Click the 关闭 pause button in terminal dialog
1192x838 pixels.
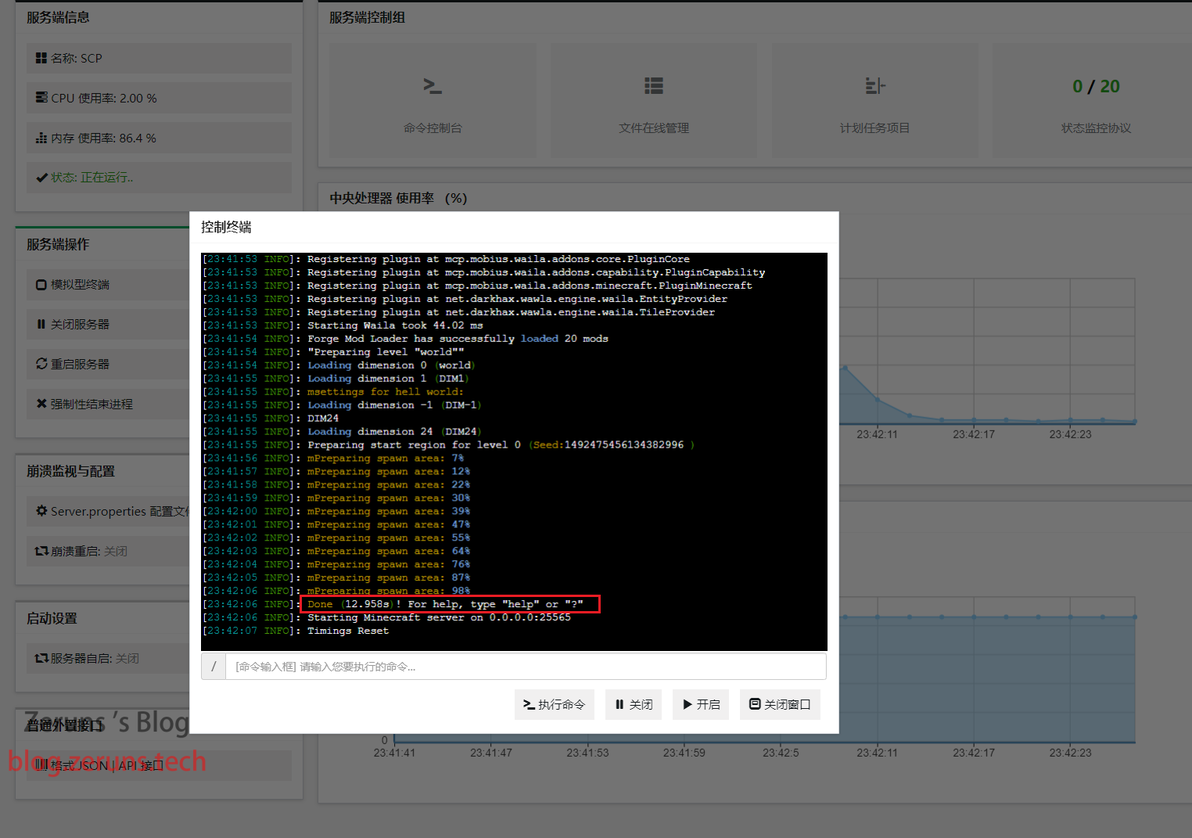[x=634, y=704]
